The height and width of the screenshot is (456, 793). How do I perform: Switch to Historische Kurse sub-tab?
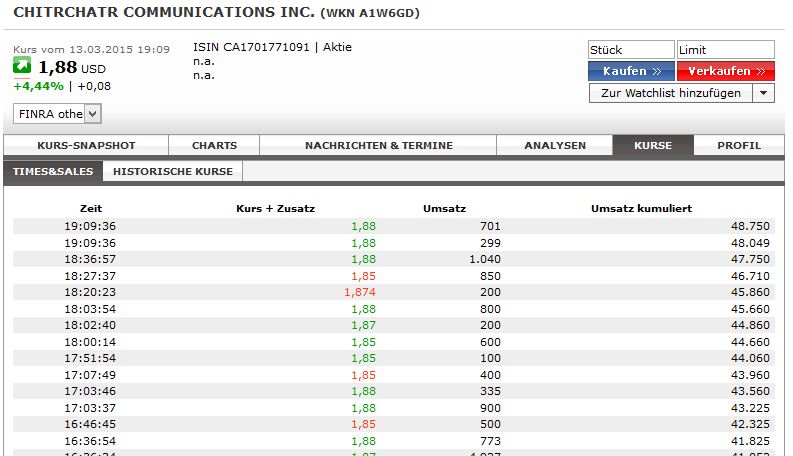[173, 171]
